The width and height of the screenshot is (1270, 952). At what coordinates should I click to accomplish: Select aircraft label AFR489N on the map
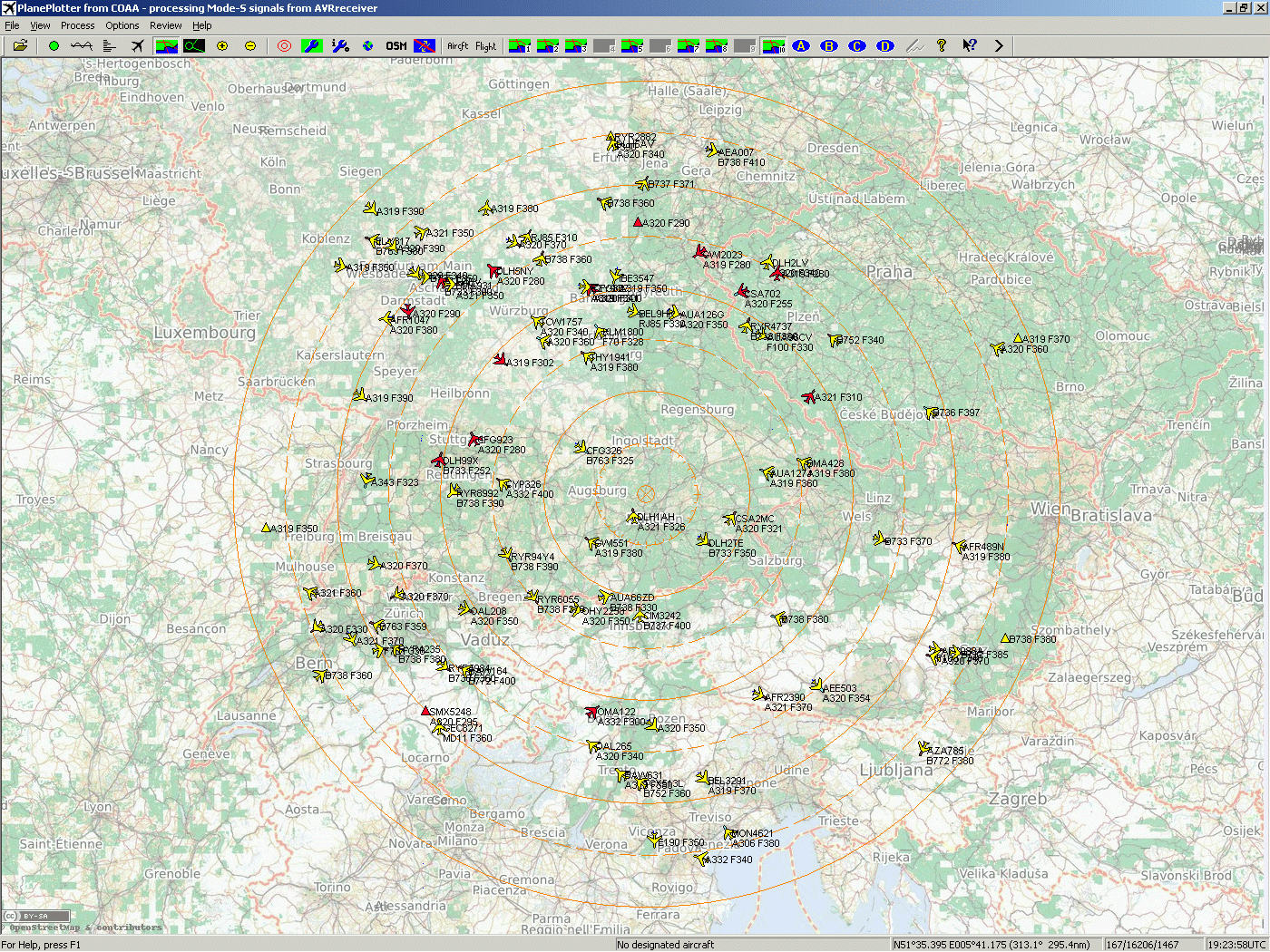985,548
